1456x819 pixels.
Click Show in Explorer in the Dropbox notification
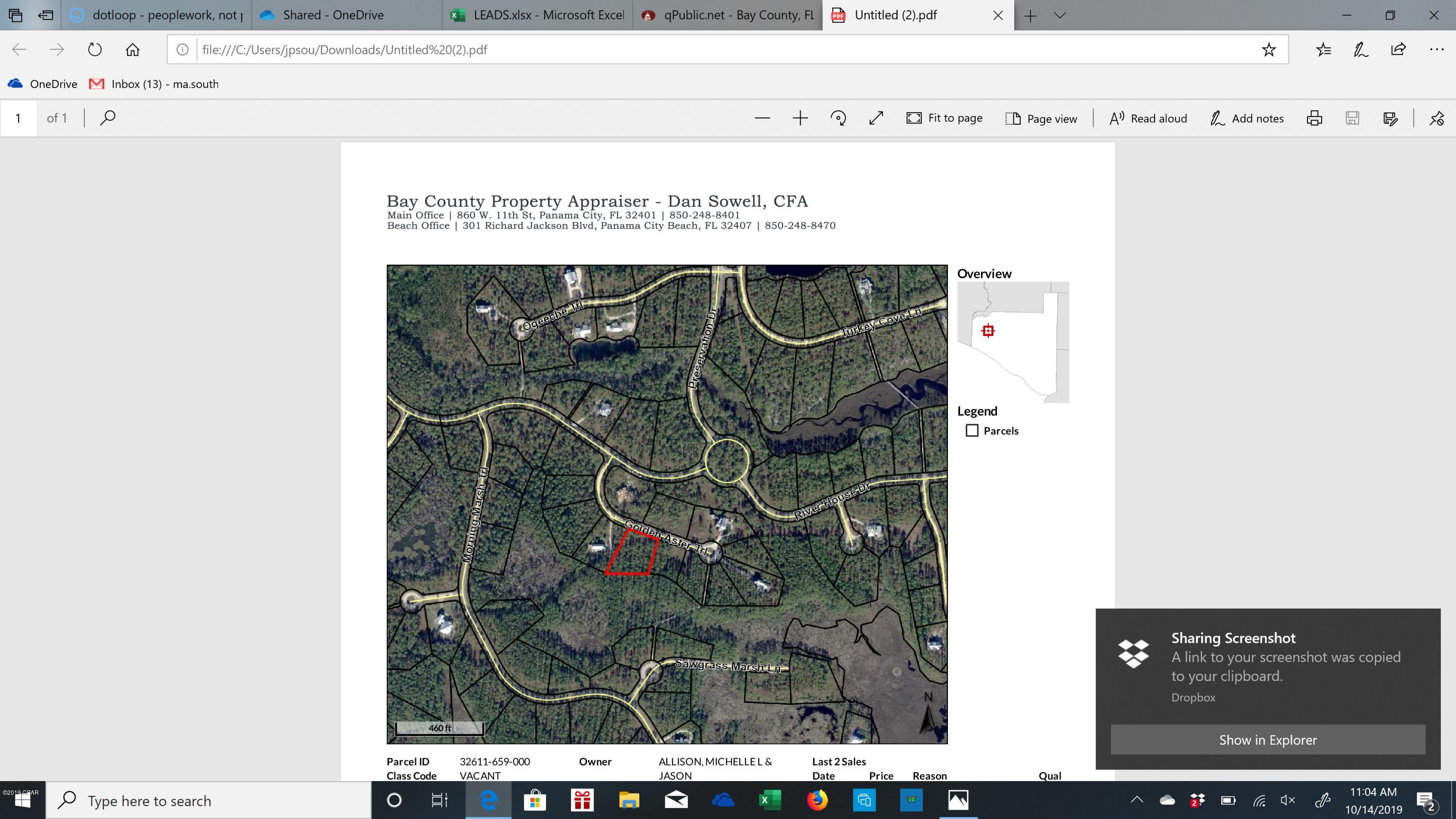[x=1267, y=739]
